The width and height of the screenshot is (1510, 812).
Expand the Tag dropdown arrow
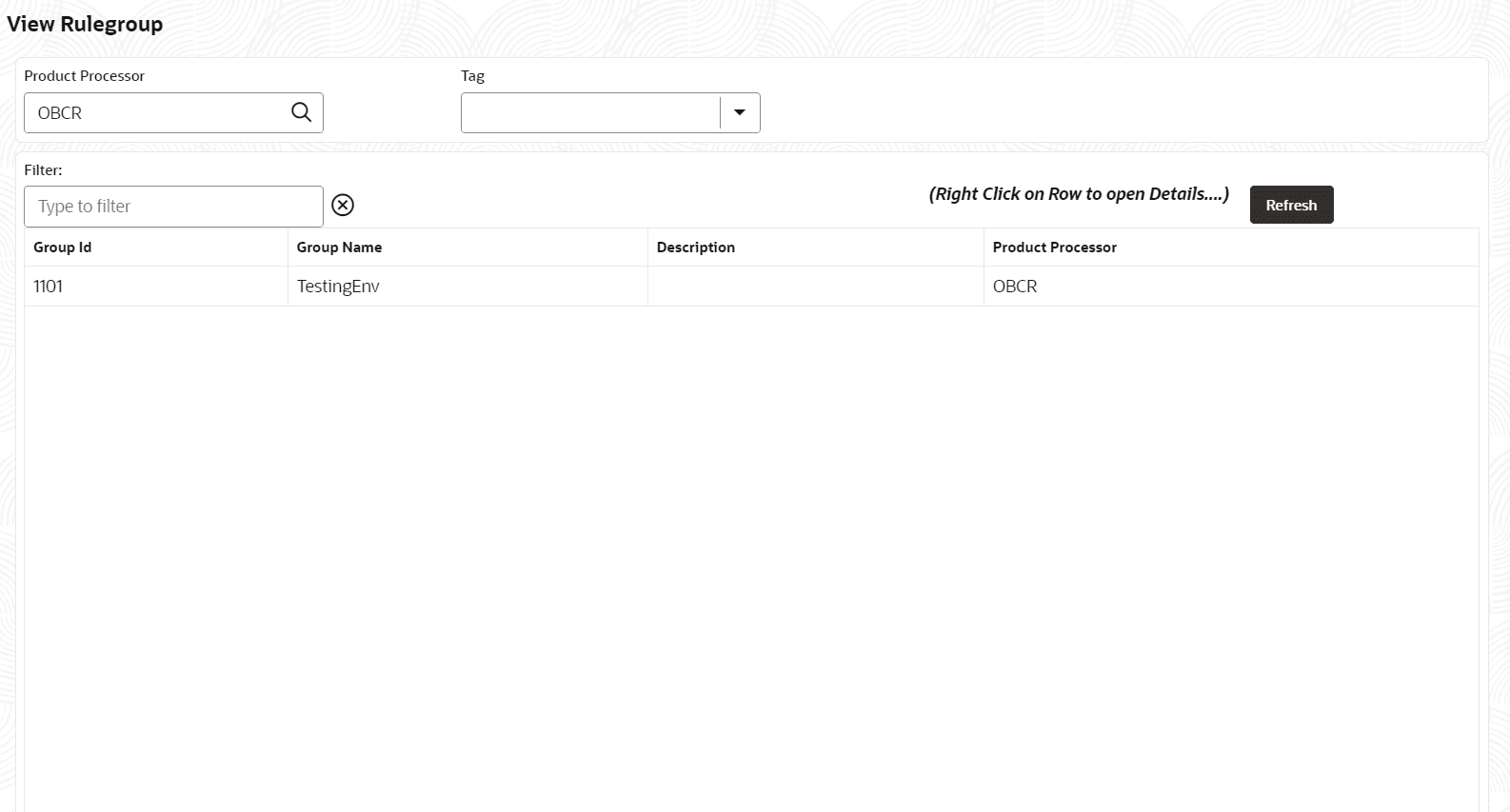(740, 112)
